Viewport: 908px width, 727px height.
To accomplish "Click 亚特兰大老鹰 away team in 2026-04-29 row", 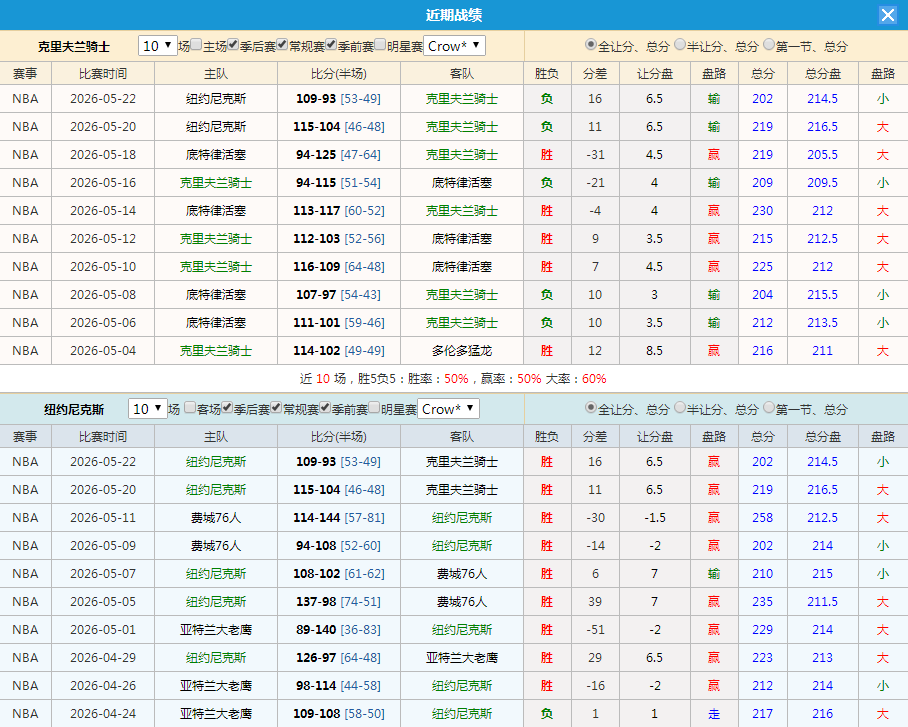I will coord(462,658).
